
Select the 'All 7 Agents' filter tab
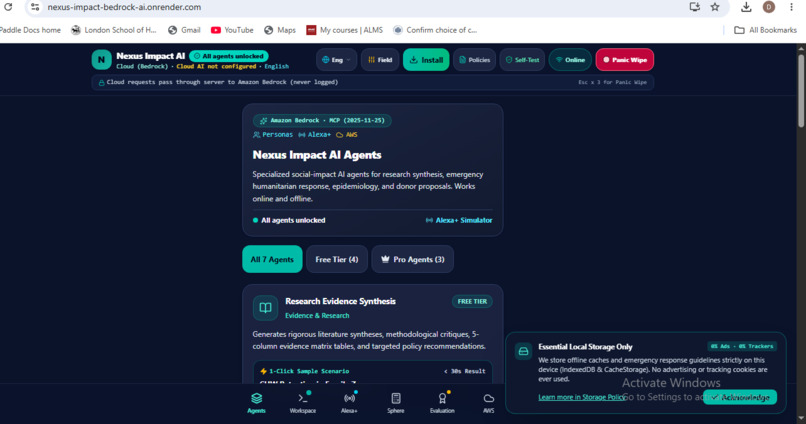[x=272, y=259]
